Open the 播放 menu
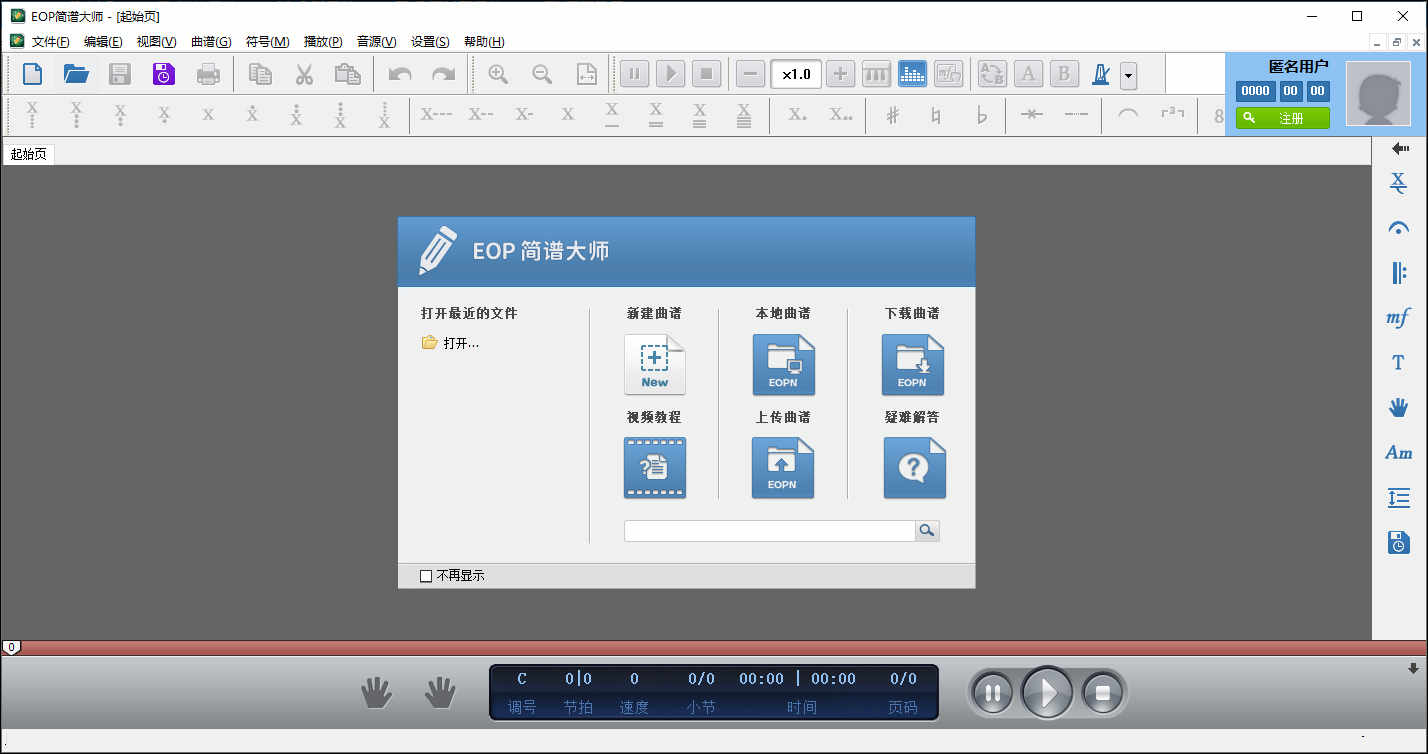1428x754 pixels. point(322,41)
